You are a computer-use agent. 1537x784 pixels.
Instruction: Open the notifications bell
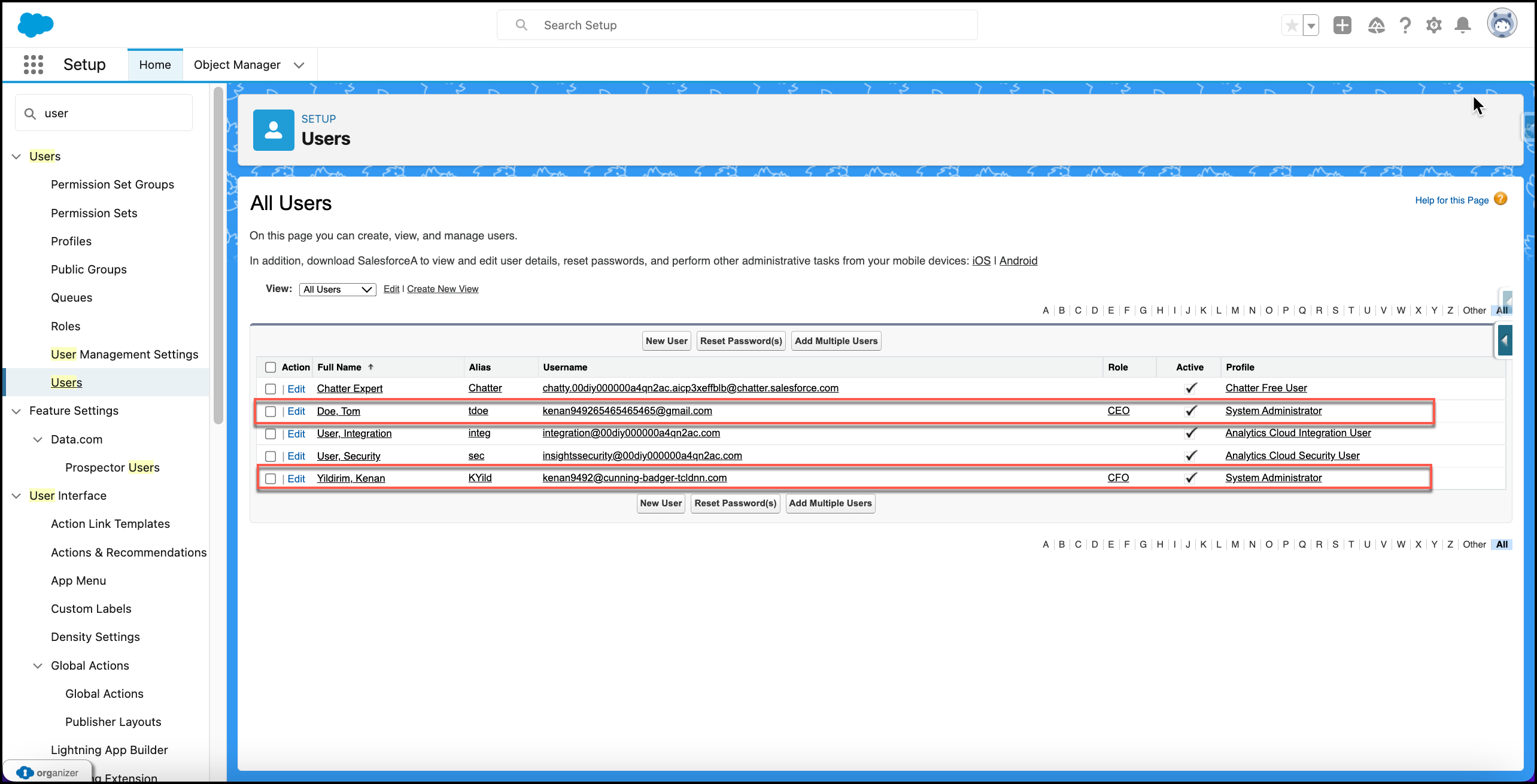tap(1462, 25)
